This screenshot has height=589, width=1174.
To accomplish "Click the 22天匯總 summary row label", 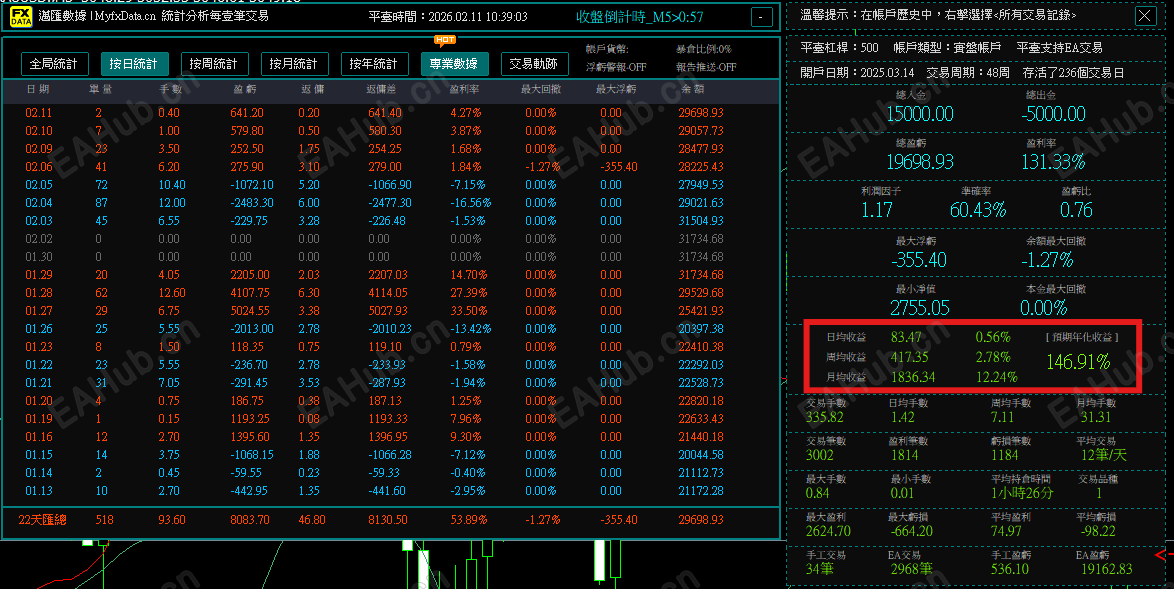I will pos(42,519).
